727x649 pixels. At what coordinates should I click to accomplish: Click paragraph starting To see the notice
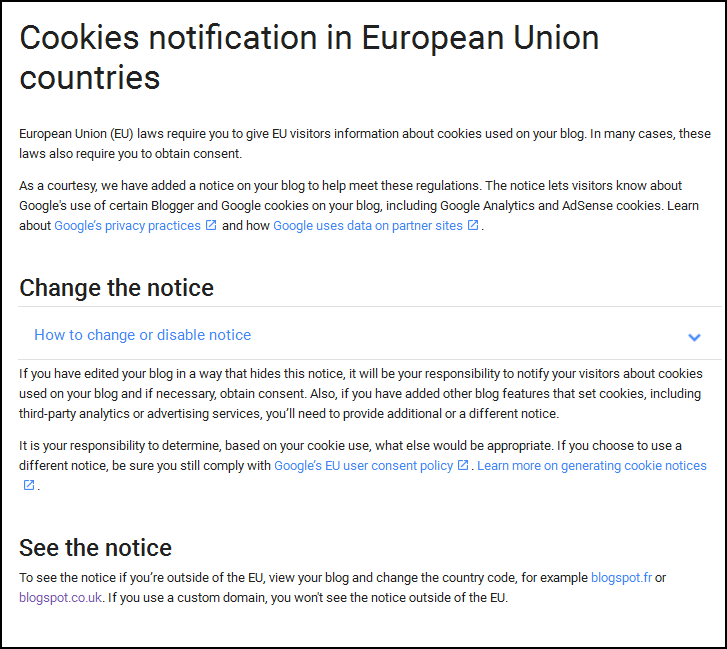[342, 588]
